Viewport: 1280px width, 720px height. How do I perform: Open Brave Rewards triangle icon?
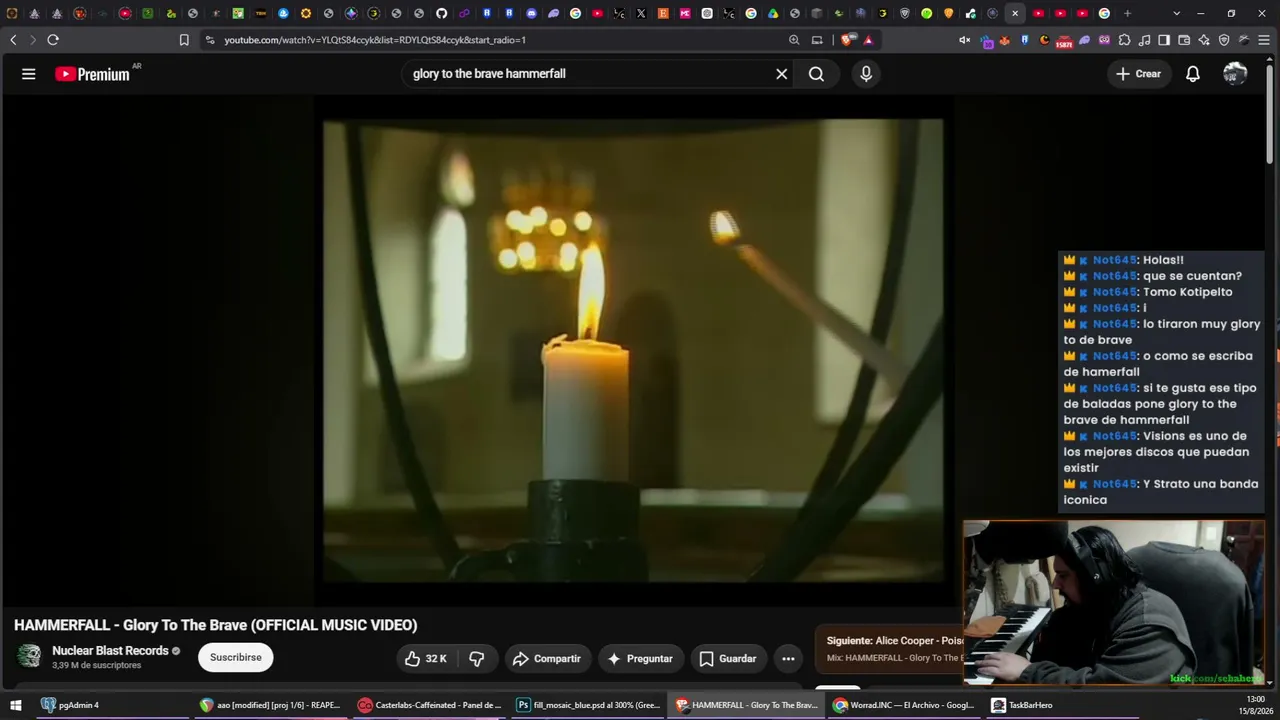click(868, 40)
